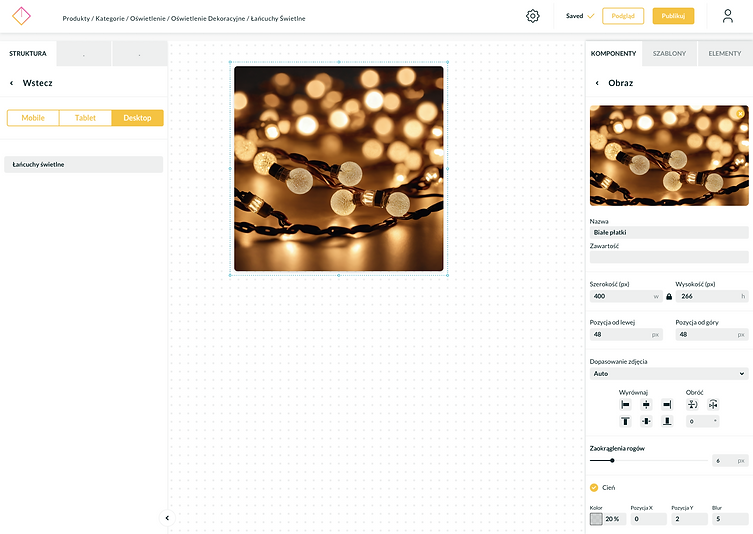Collapse the left sidebar panel arrow
This screenshot has height=534, width=753.
167,518
